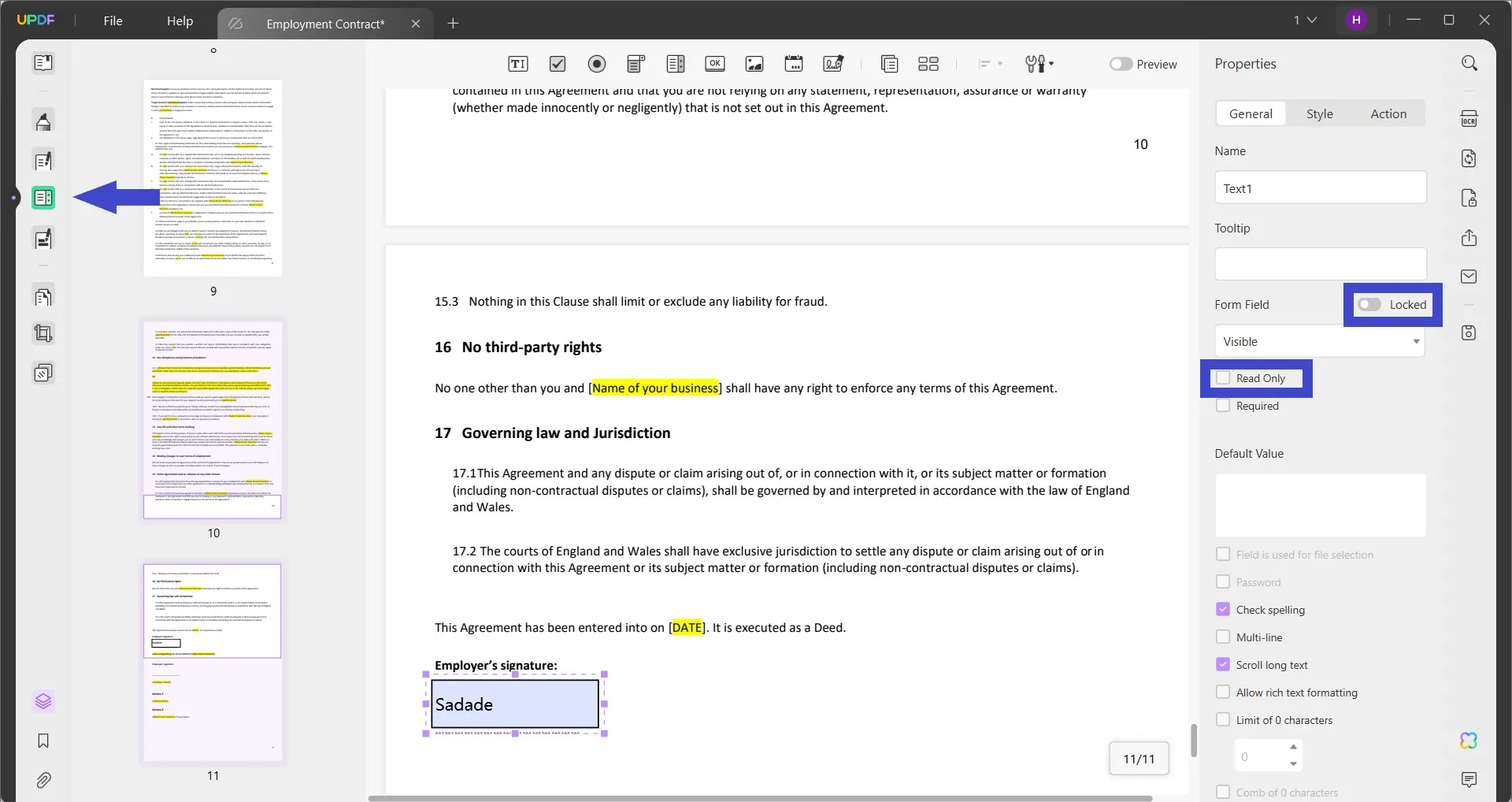Switch to the Action tab

pyautogui.click(x=1388, y=113)
